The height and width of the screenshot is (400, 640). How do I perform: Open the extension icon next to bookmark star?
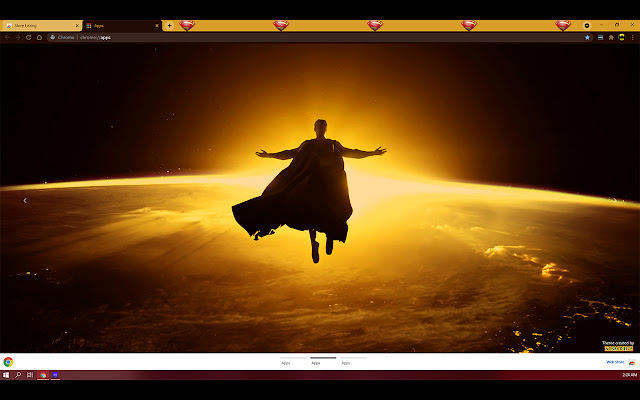tap(600, 37)
